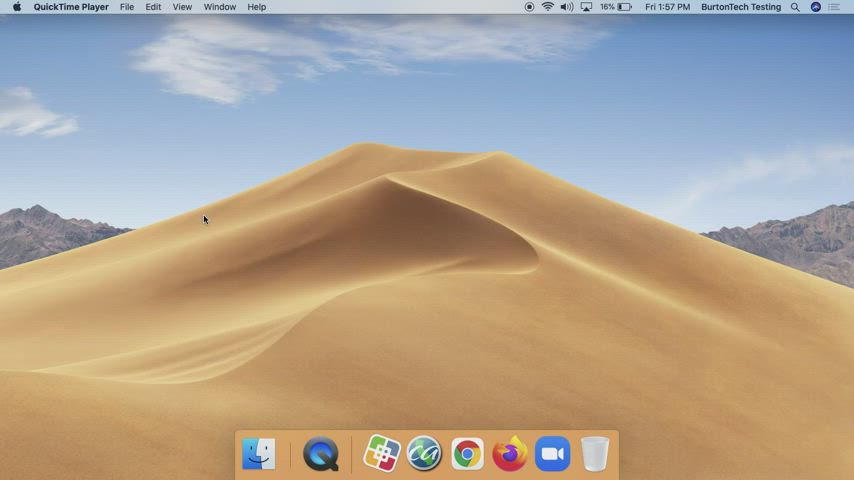Click the Siri icon in menu bar
The width and height of the screenshot is (854, 480).
815,7
